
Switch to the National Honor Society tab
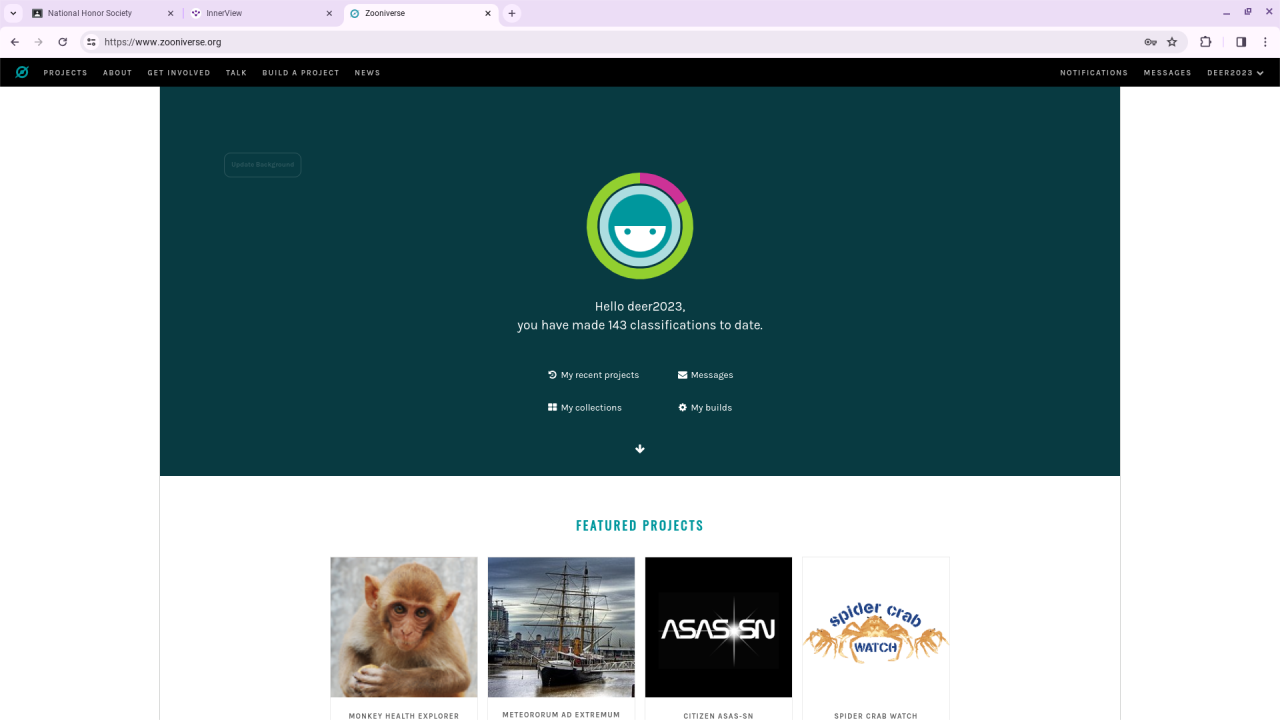99,14
